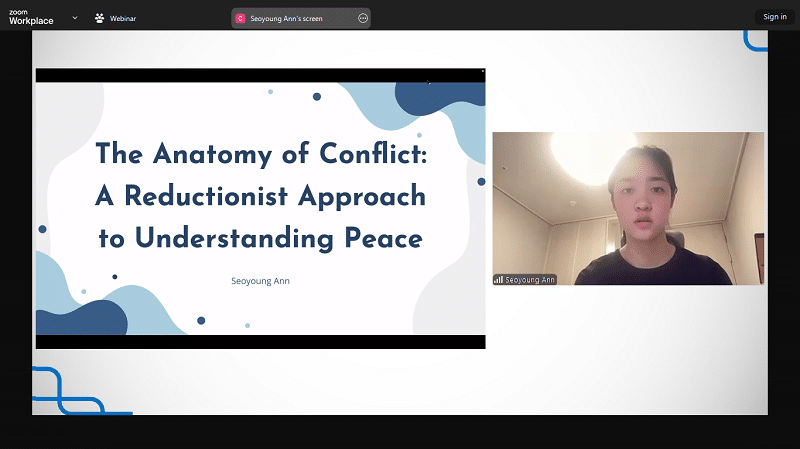Click the "The Anatomy of Conflict:" title line

(x=260, y=153)
